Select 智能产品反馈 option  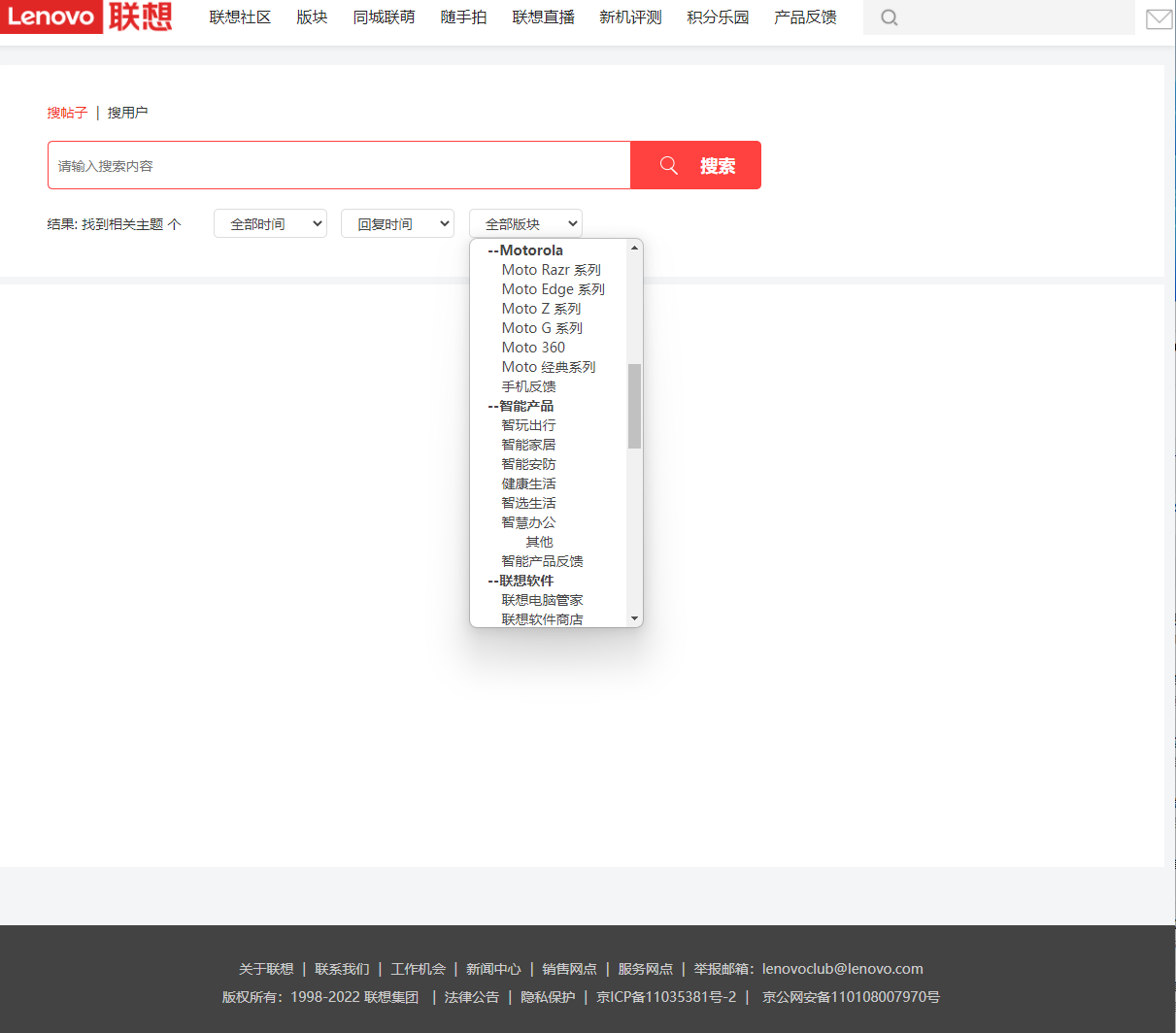coord(542,561)
